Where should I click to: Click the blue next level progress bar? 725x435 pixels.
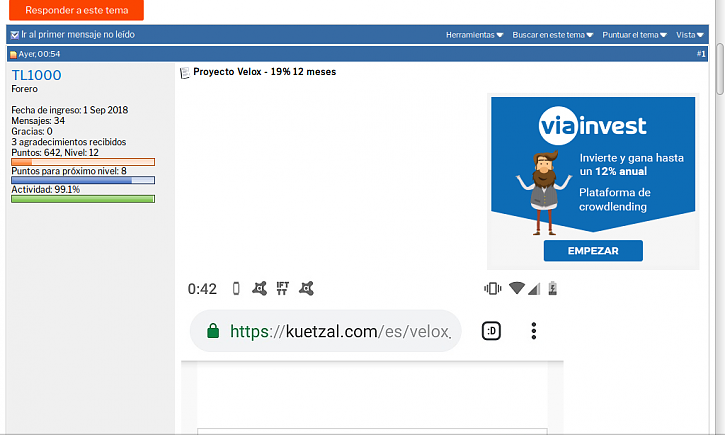[83, 180]
